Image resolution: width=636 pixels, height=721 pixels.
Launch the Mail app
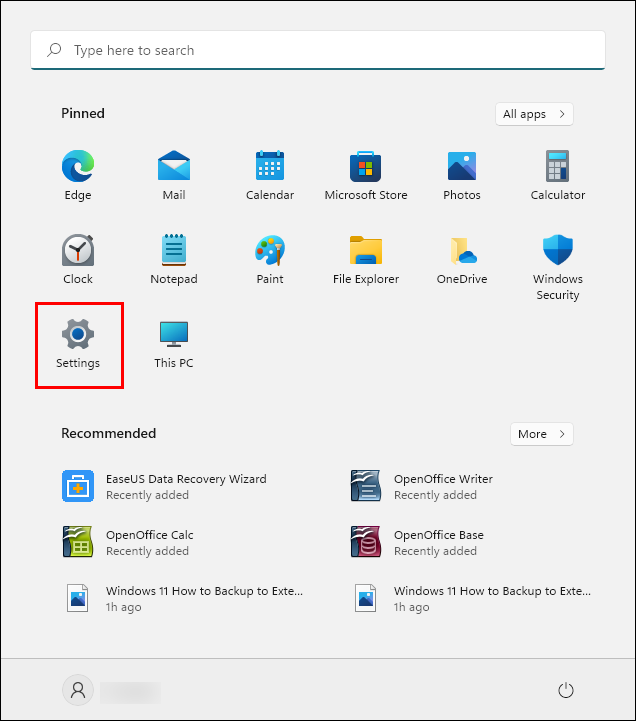pos(174,166)
